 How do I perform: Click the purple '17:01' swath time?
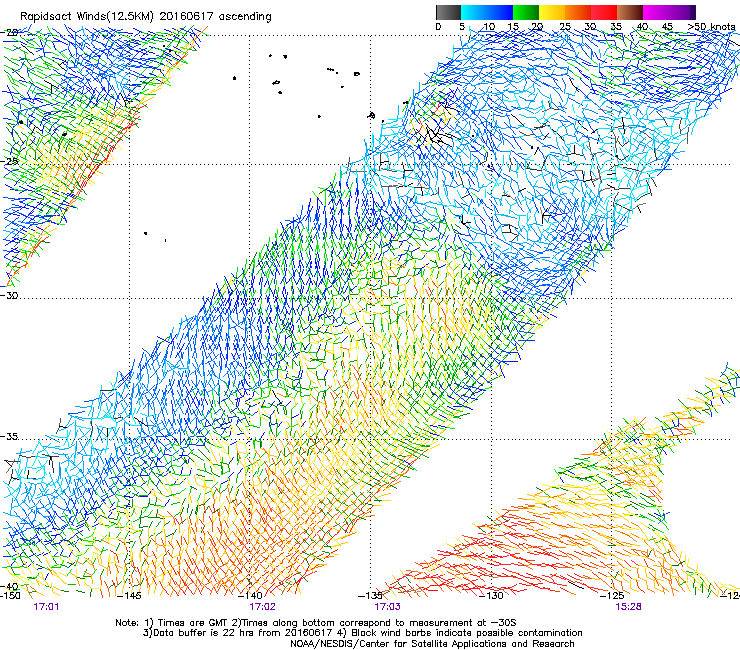(x=46, y=607)
